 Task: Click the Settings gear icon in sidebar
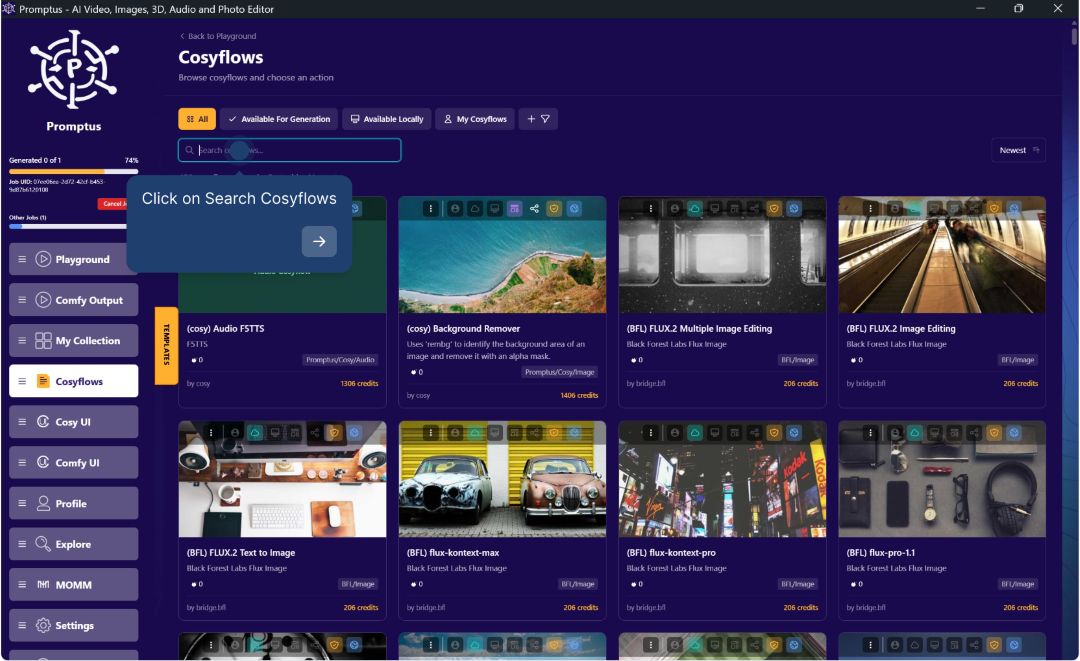point(43,625)
